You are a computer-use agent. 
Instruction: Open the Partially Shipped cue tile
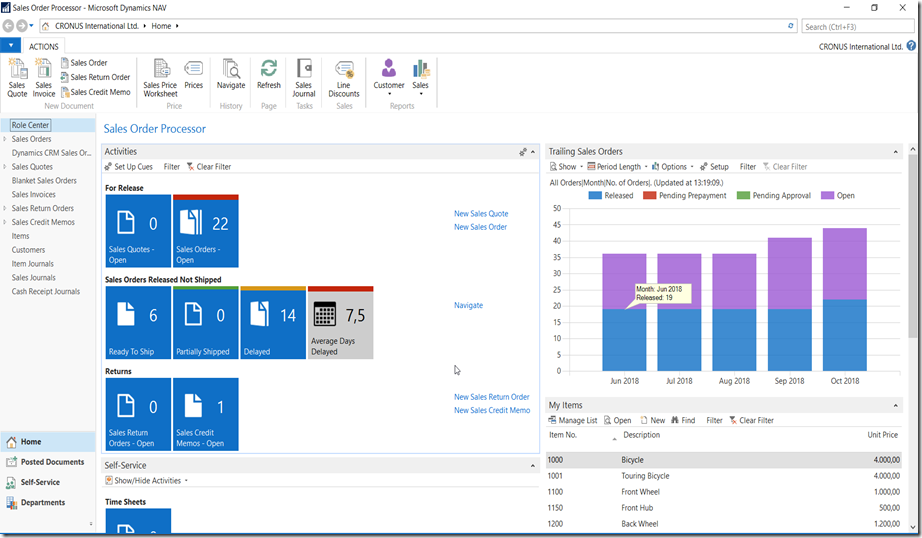click(206, 323)
